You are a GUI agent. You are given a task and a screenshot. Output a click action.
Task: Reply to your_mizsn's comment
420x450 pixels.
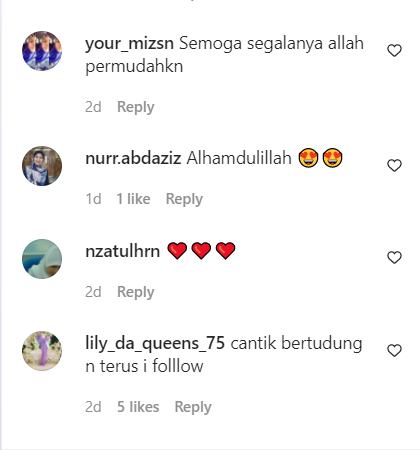tap(136, 107)
